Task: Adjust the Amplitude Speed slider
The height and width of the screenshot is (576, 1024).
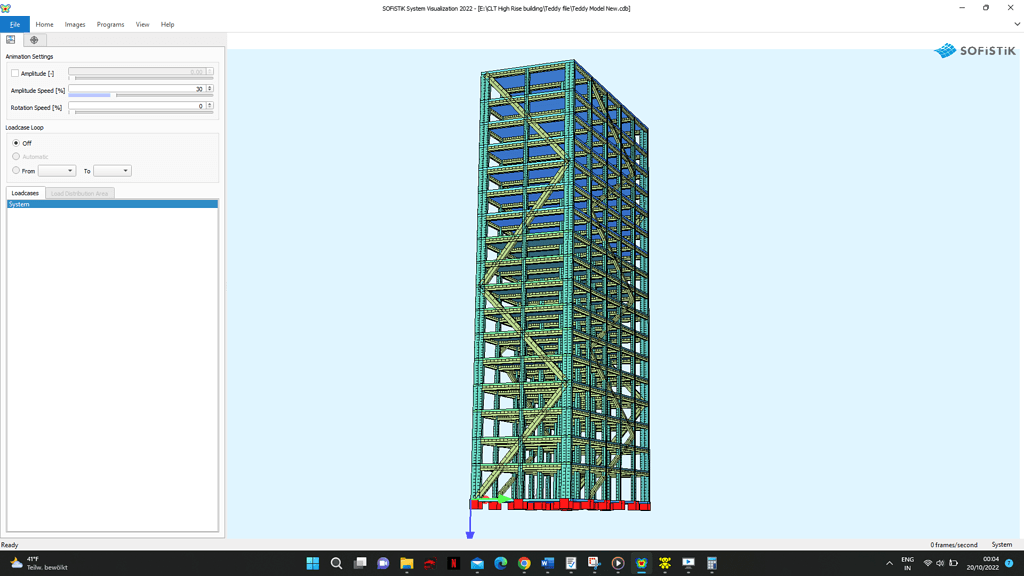Action: pos(113,96)
